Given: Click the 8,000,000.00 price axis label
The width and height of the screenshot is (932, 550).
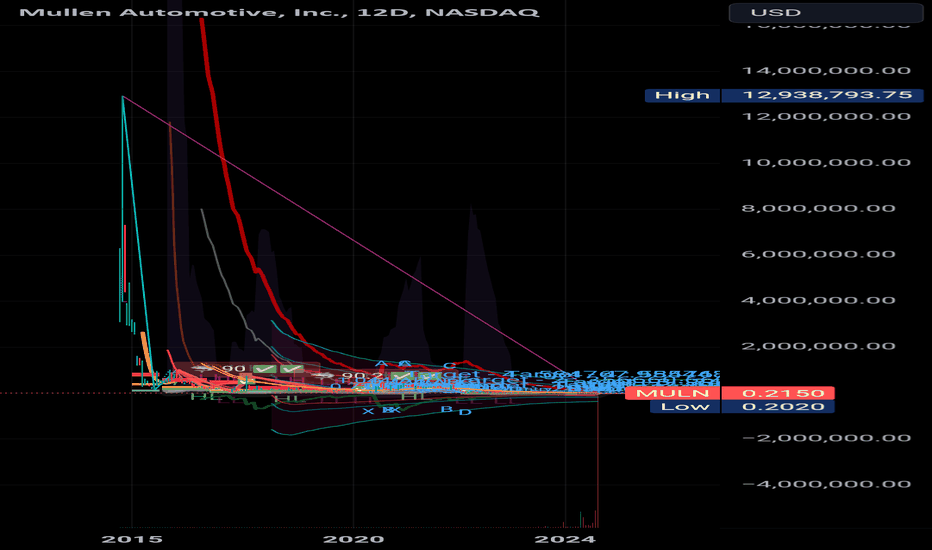Looking at the screenshot, I should [818, 208].
